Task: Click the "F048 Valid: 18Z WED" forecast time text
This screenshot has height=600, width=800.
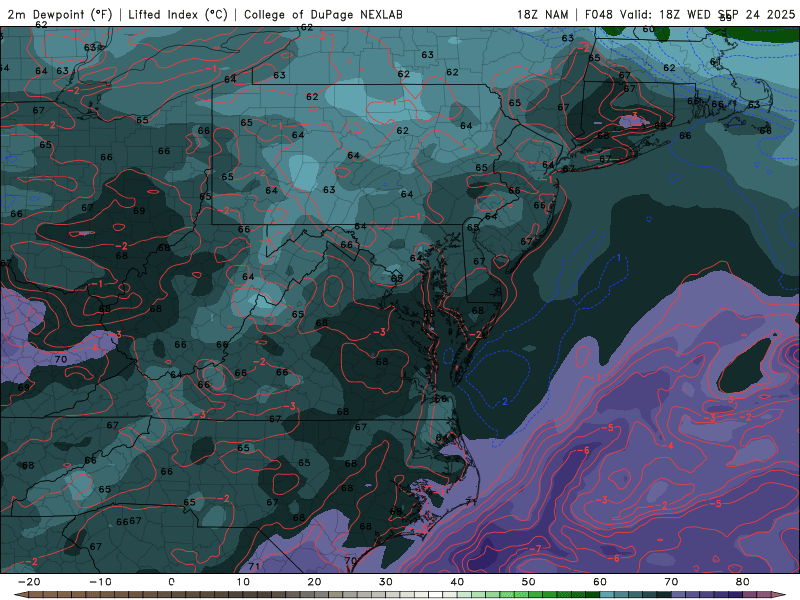Action: pos(649,15)
